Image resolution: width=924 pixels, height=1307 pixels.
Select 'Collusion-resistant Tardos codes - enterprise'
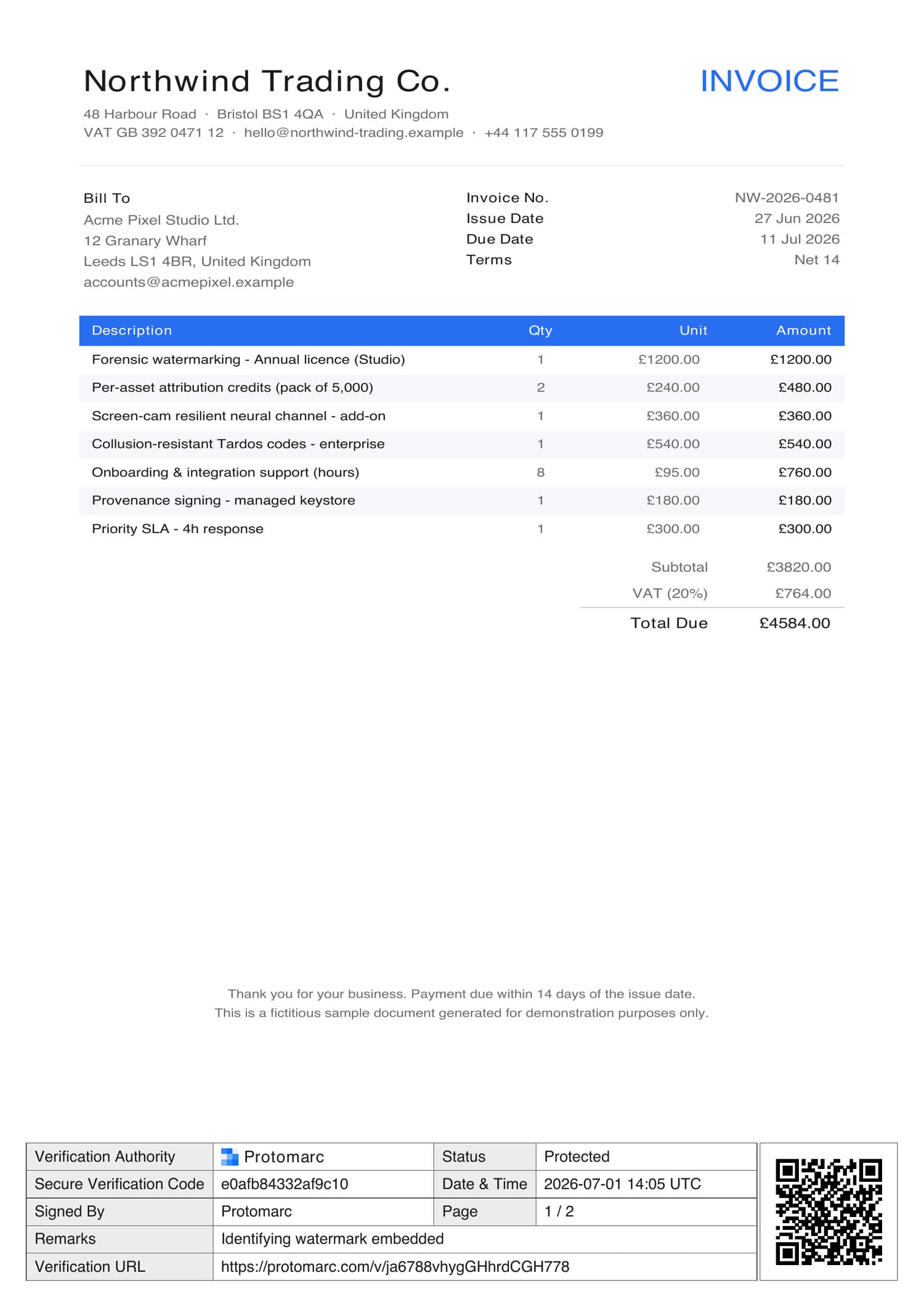[x=238, y=444]
